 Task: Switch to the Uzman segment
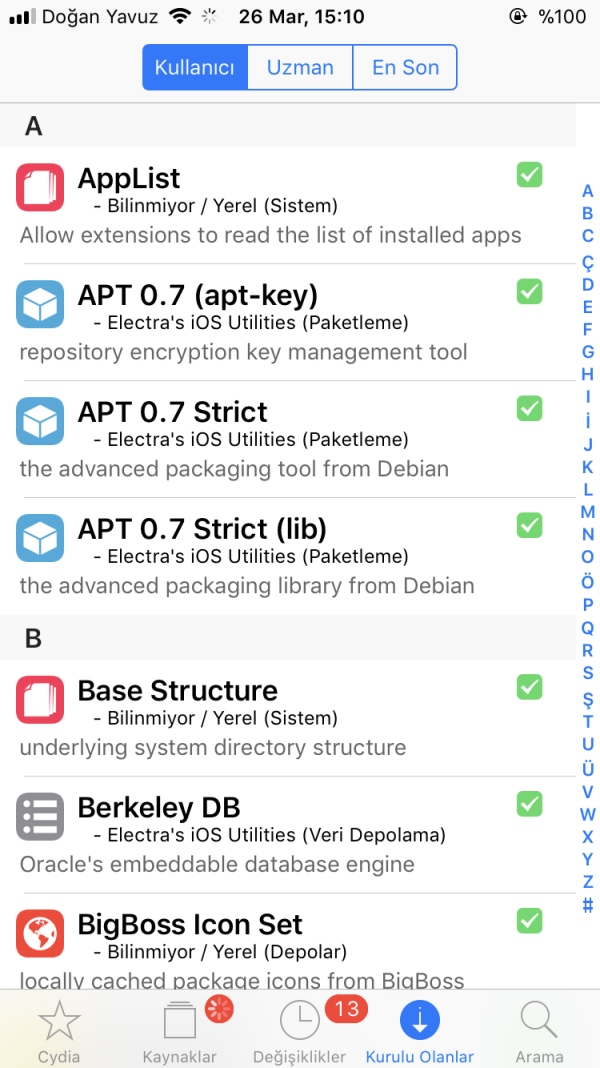[x=300, y=68]
